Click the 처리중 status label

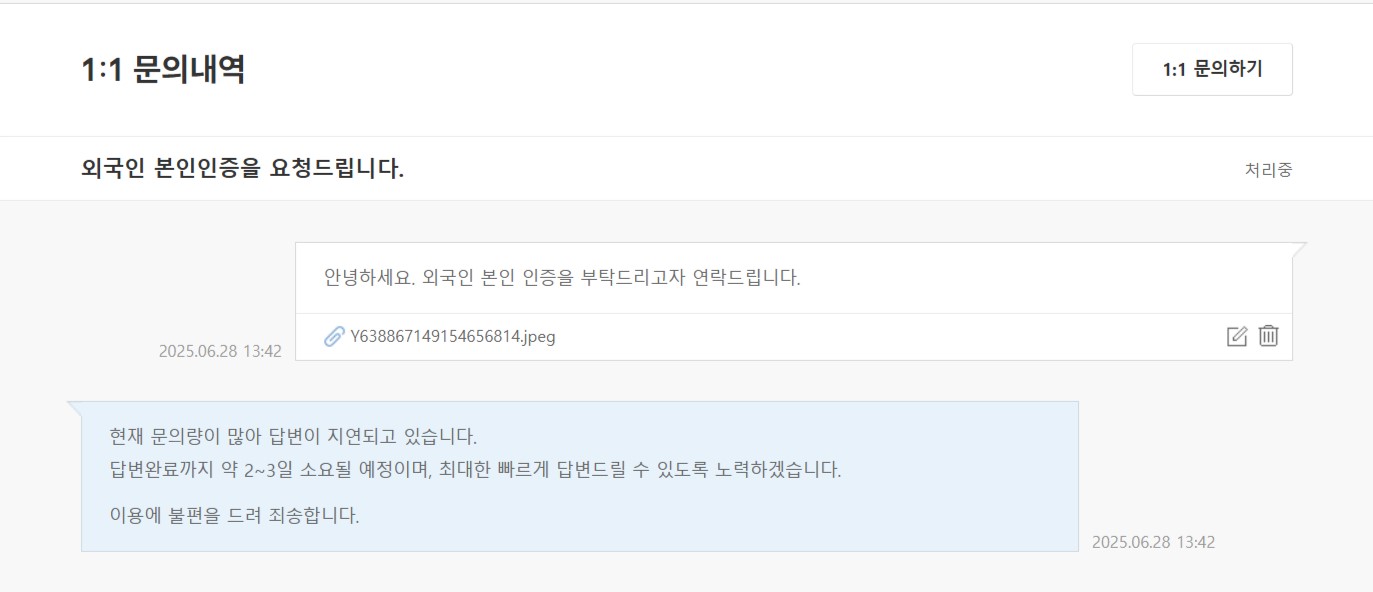[x=1268, y=170]
